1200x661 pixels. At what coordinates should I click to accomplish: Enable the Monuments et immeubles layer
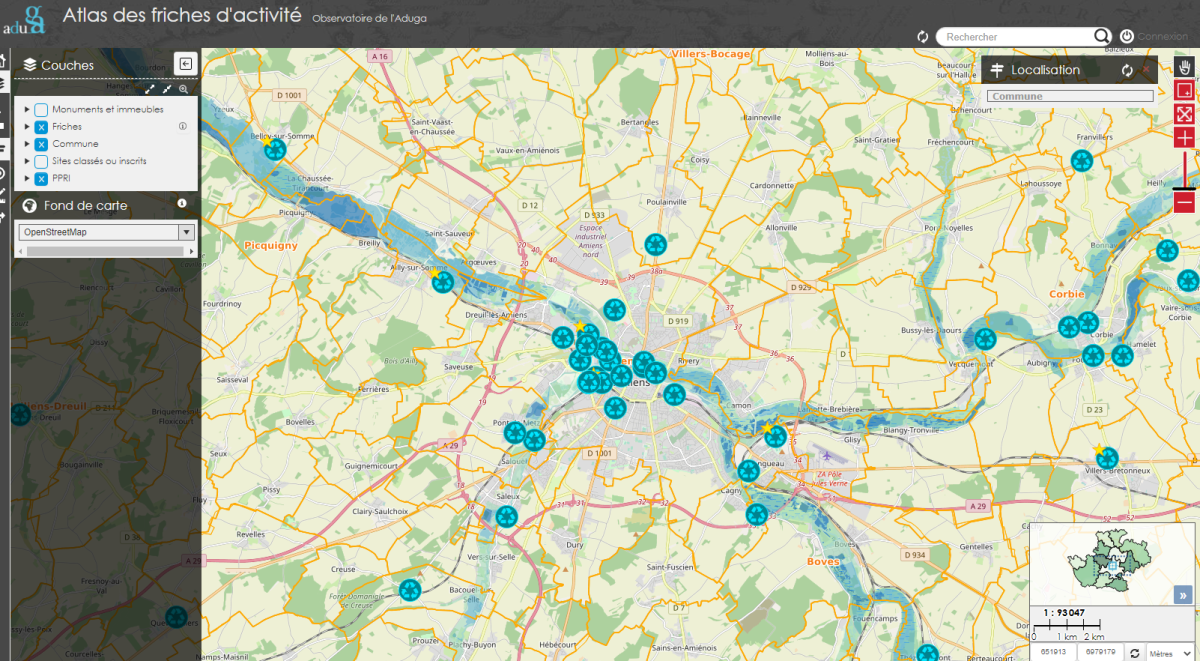point(41,110)
